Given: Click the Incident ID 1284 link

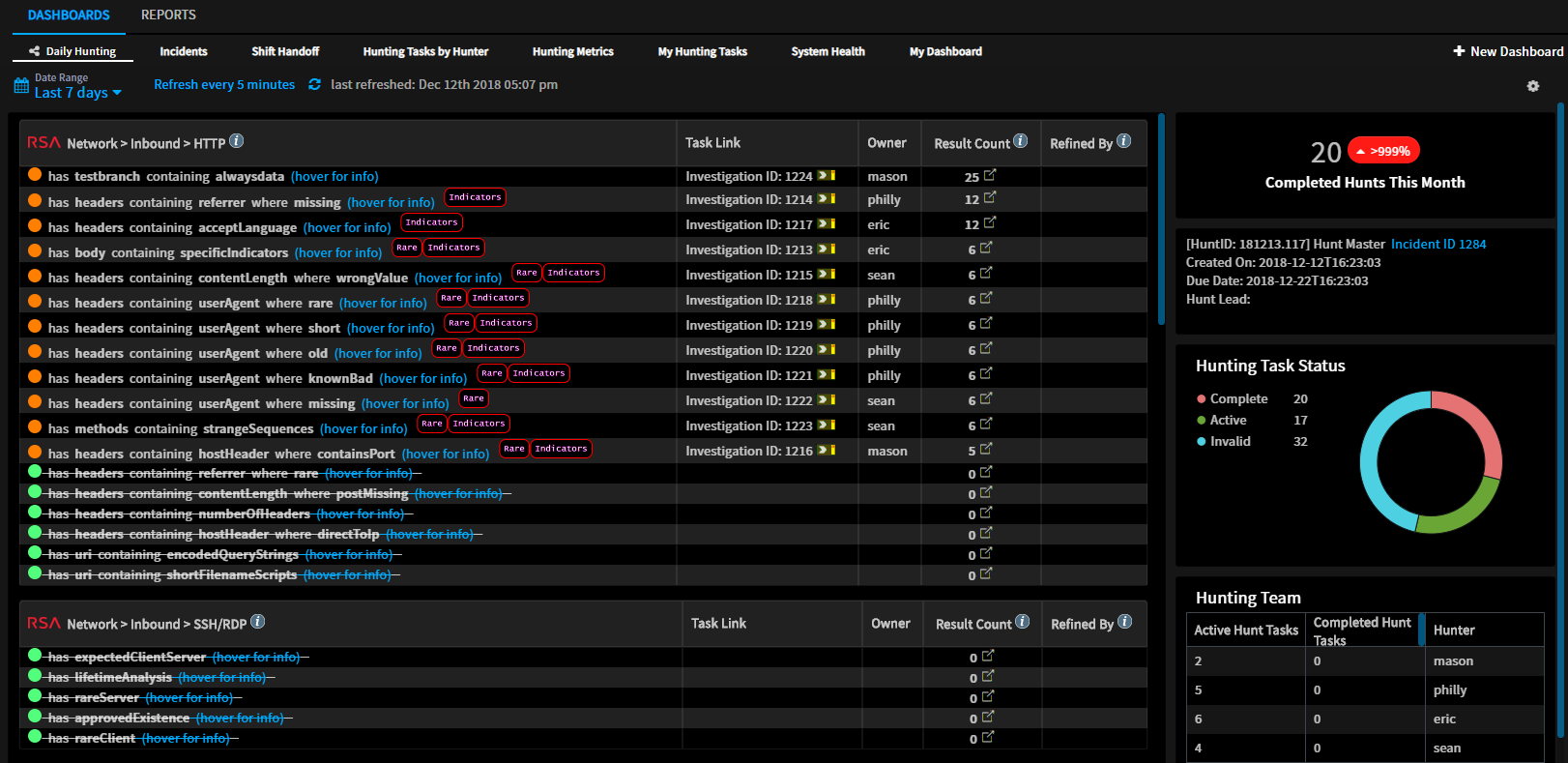Looking at the screenshot, I should click(x=1437, y=245).
